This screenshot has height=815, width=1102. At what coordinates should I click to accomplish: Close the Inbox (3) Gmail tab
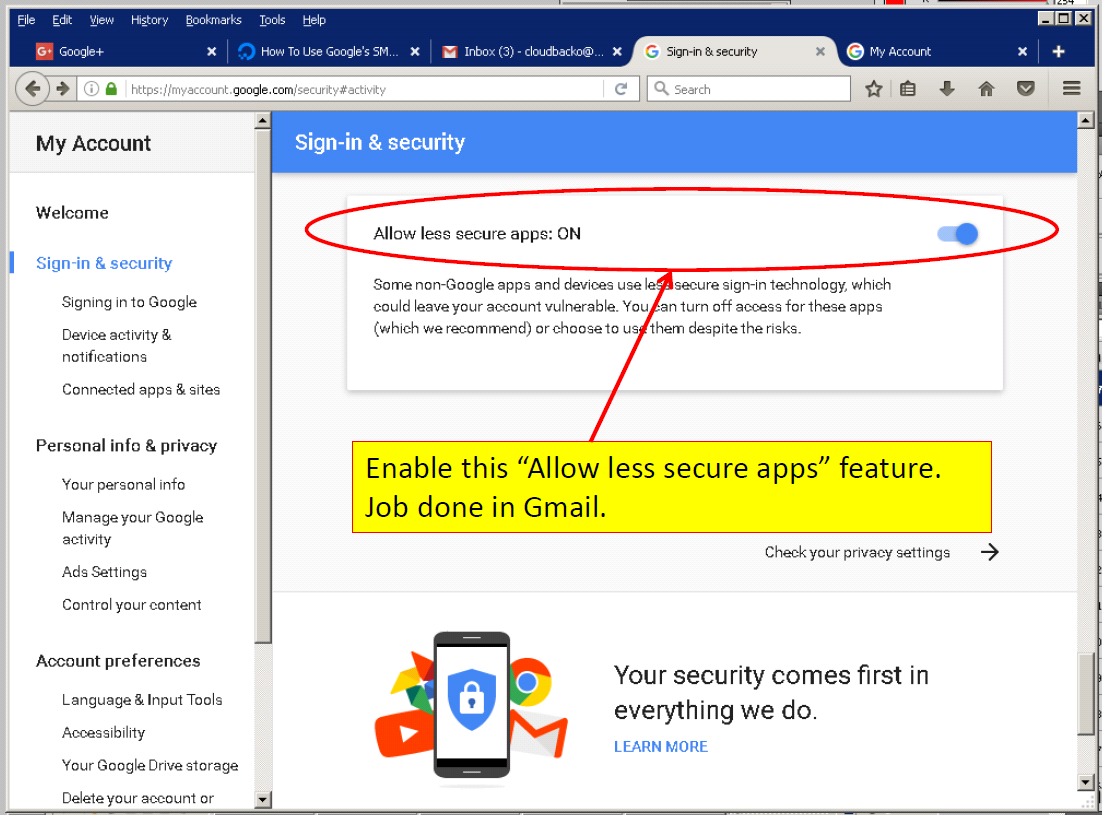click(x=617, y=51)
